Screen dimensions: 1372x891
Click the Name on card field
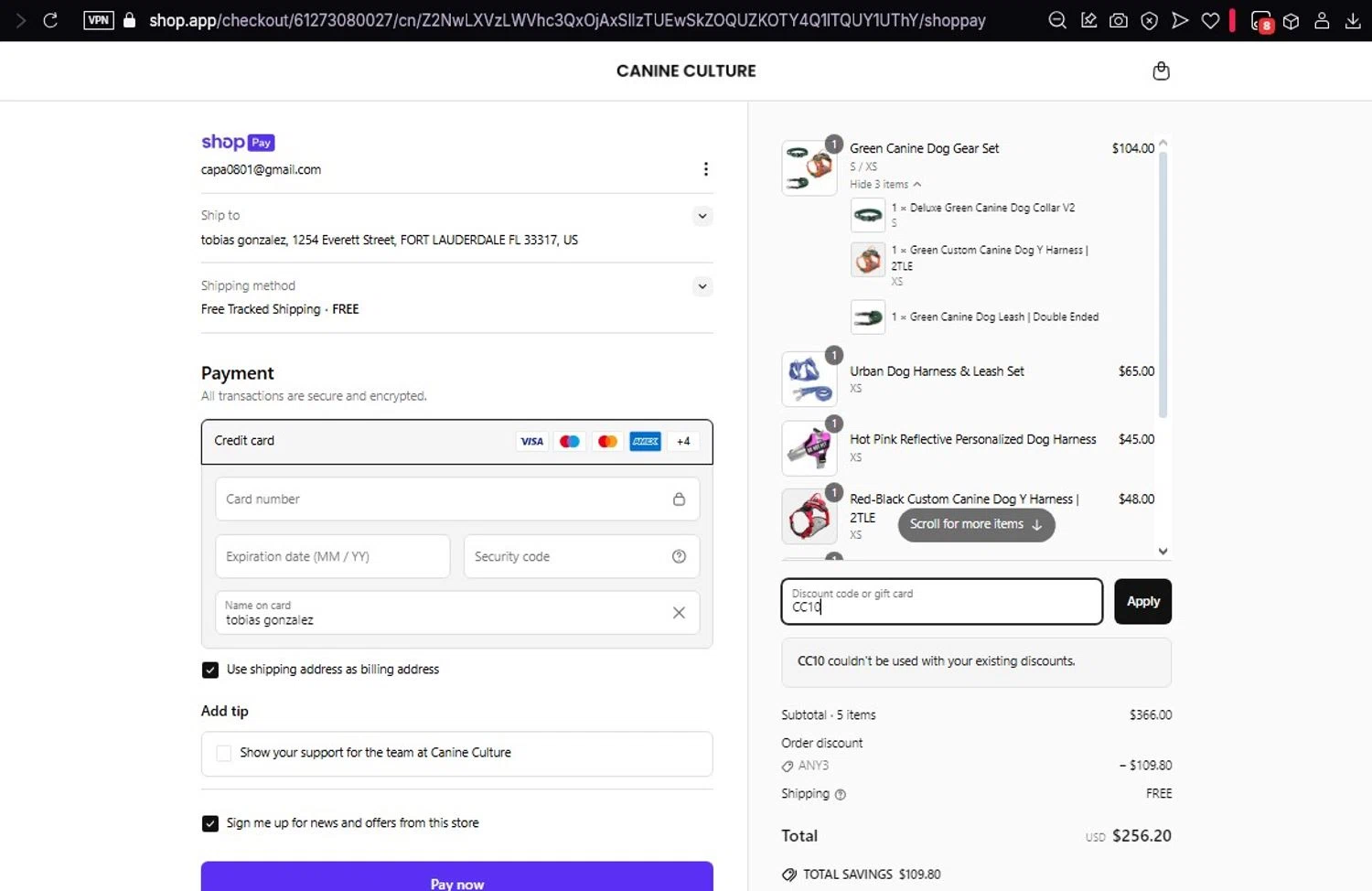click(x=457, y=613)
